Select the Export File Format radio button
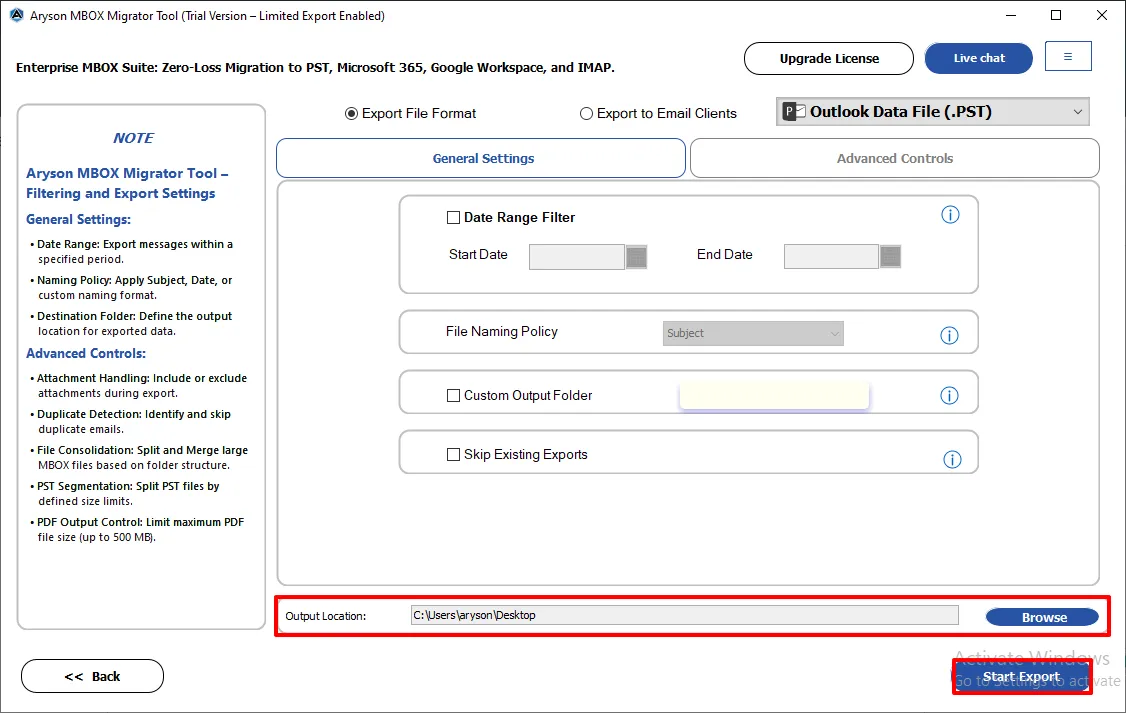The height and width of the screenshot is (713, 1126). 351,113
